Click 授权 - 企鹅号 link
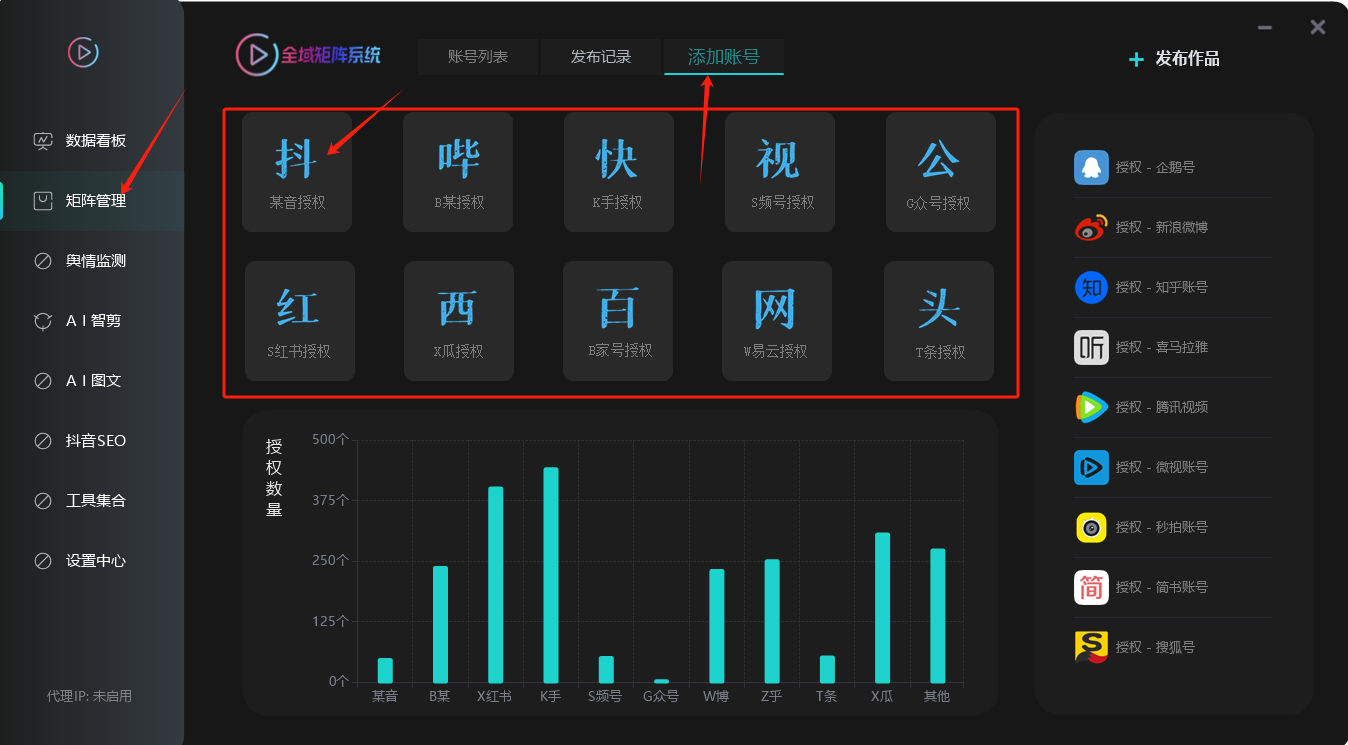The width and height of the screenshot is (1348, 745). pyautogui.click(x=1155, y=167)
